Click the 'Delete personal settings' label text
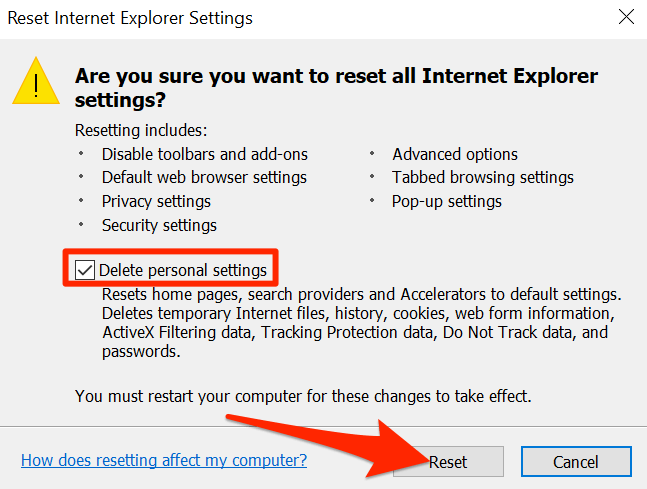This screenshot has height=489, width=647. 183,270
